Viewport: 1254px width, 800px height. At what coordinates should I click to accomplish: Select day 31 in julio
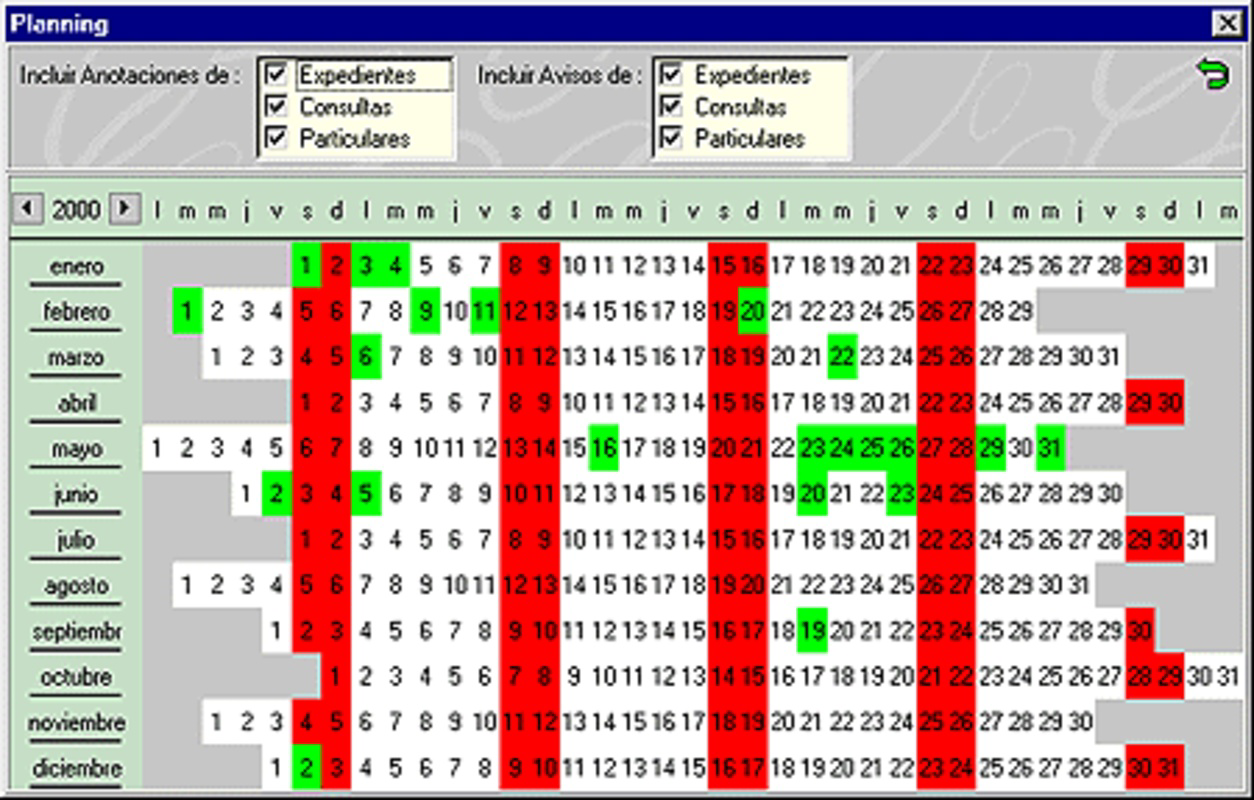1200,540
